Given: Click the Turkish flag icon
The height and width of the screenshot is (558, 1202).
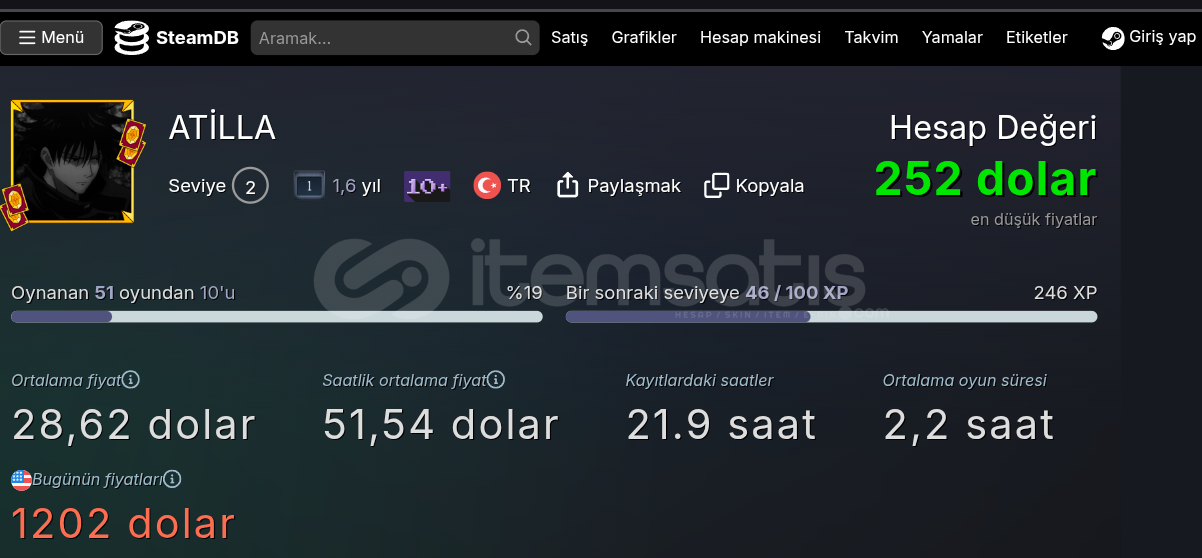Looking at the screenshot, I should 487,186.
